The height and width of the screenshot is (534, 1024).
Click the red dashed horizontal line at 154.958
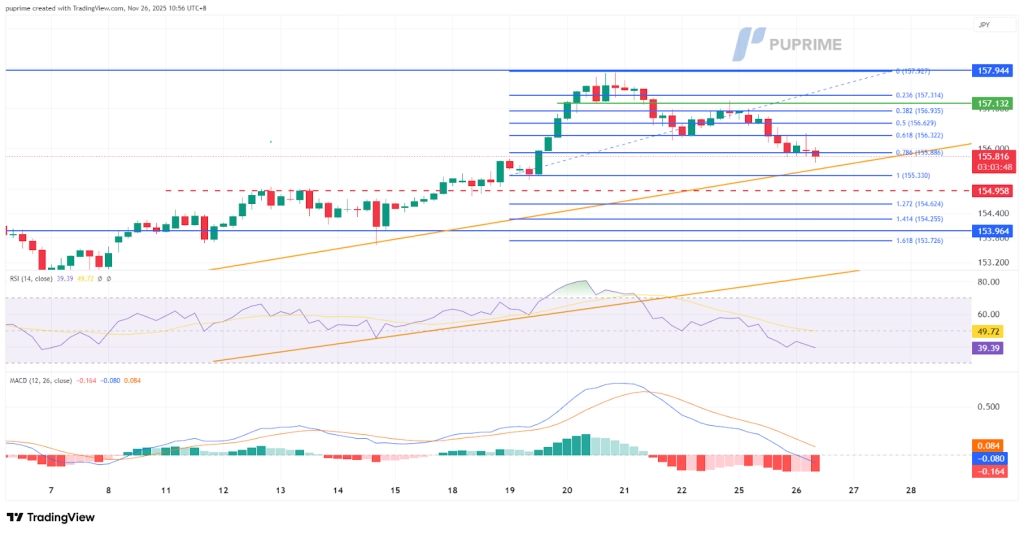[x=400, y=190]
